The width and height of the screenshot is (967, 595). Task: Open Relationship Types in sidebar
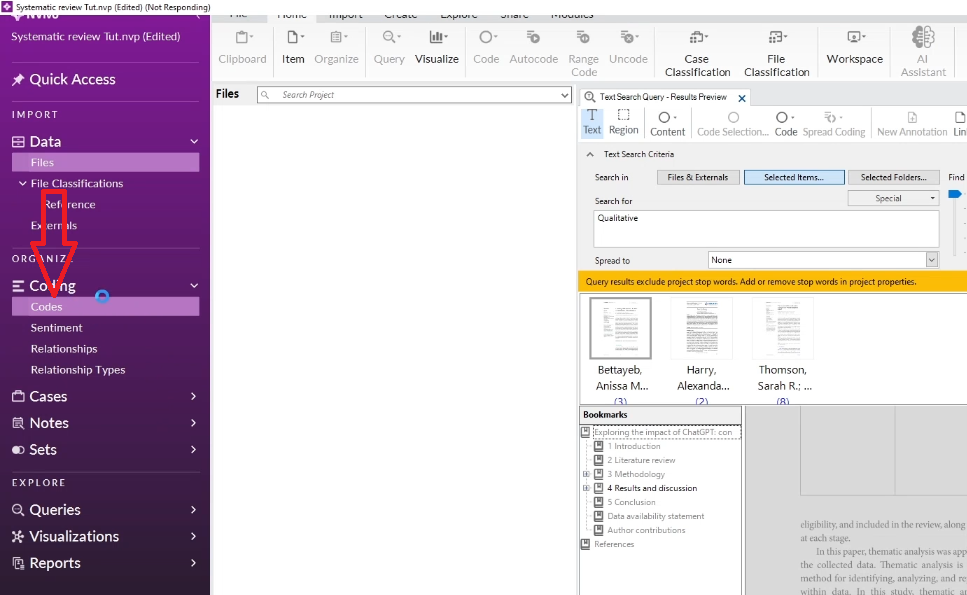tap(78, 370)
